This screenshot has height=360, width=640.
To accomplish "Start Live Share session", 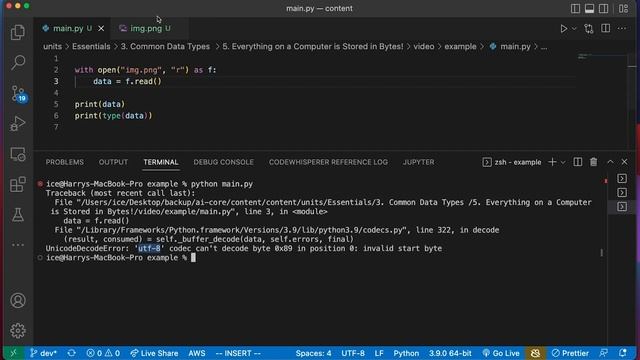I will [x=154, y=353].
